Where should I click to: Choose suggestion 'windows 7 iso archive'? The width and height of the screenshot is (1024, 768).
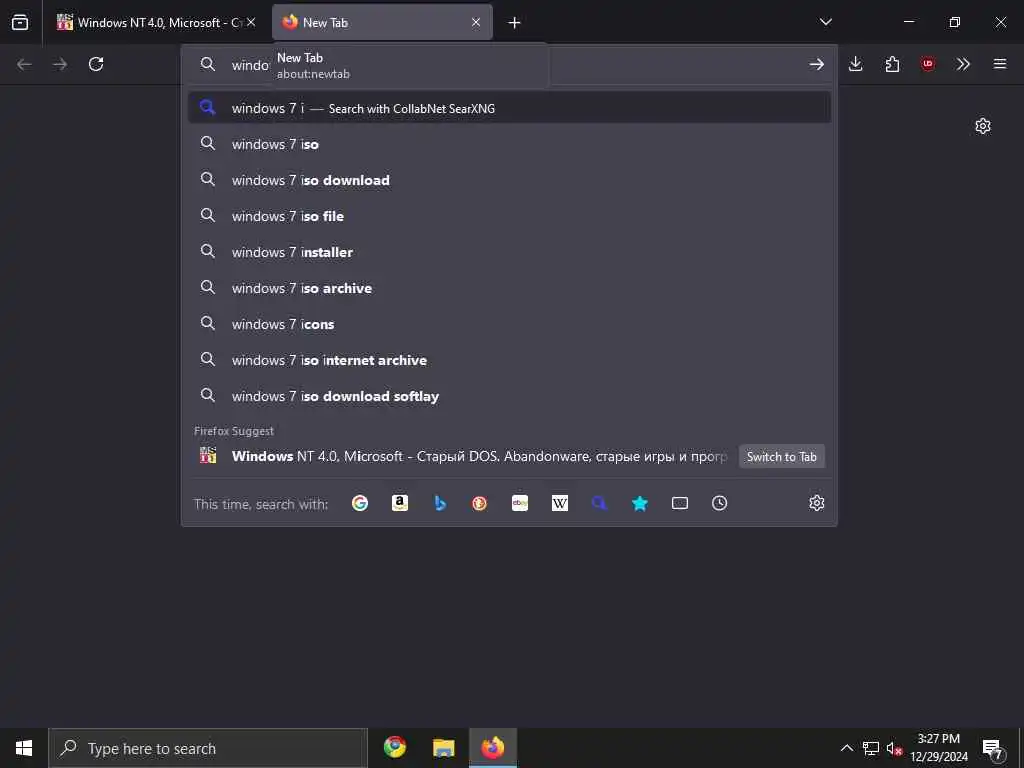(509, 287)
